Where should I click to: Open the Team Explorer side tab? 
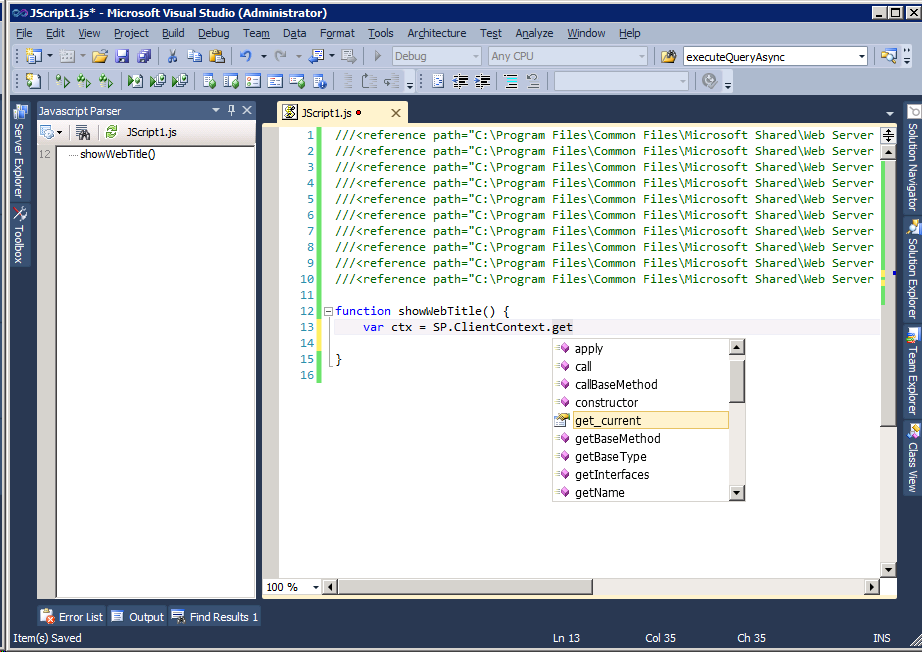pyautogui.click(x=913, y=372)
